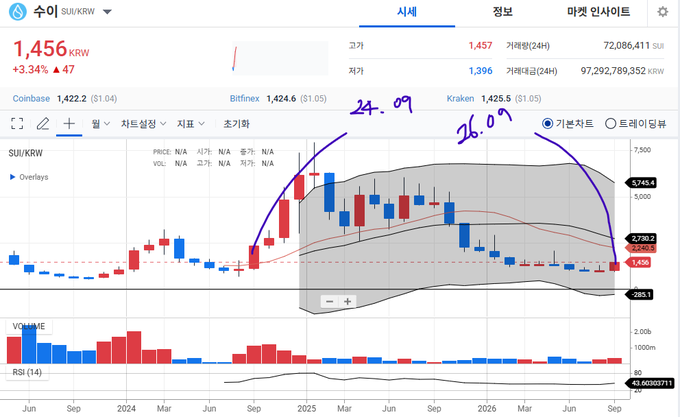
Task: Open the 차트설정 dropdown
Action: point(144,124)
